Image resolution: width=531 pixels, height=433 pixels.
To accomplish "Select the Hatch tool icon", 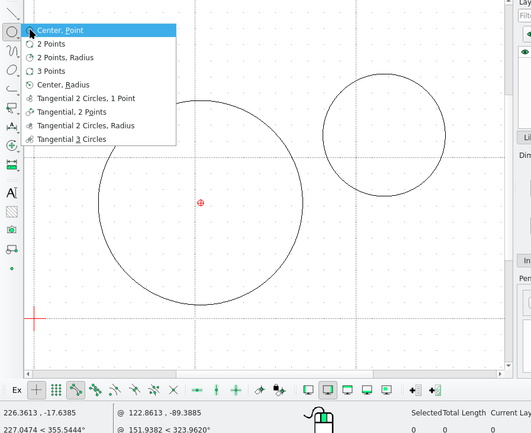I will [12, 212].
